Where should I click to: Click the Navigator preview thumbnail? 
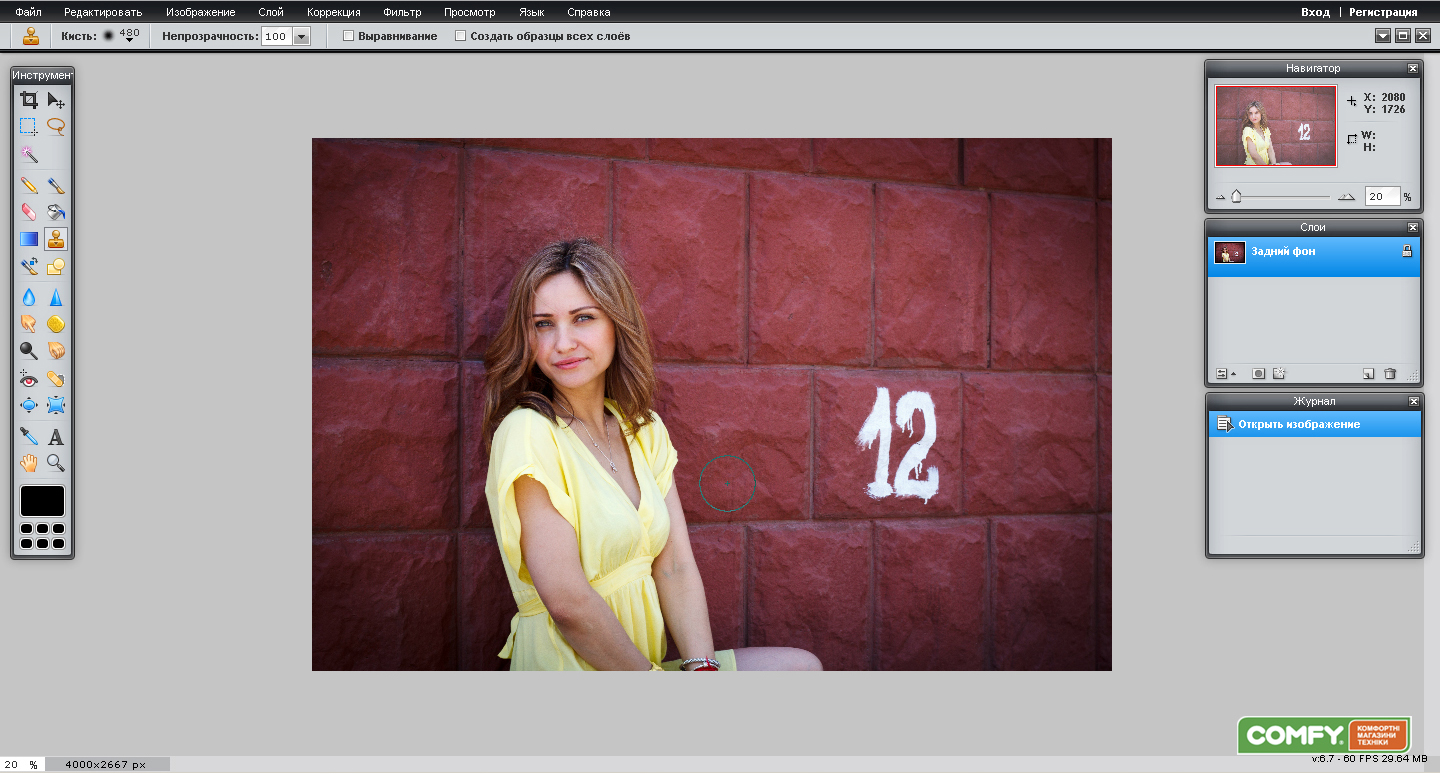point(1275,125)
